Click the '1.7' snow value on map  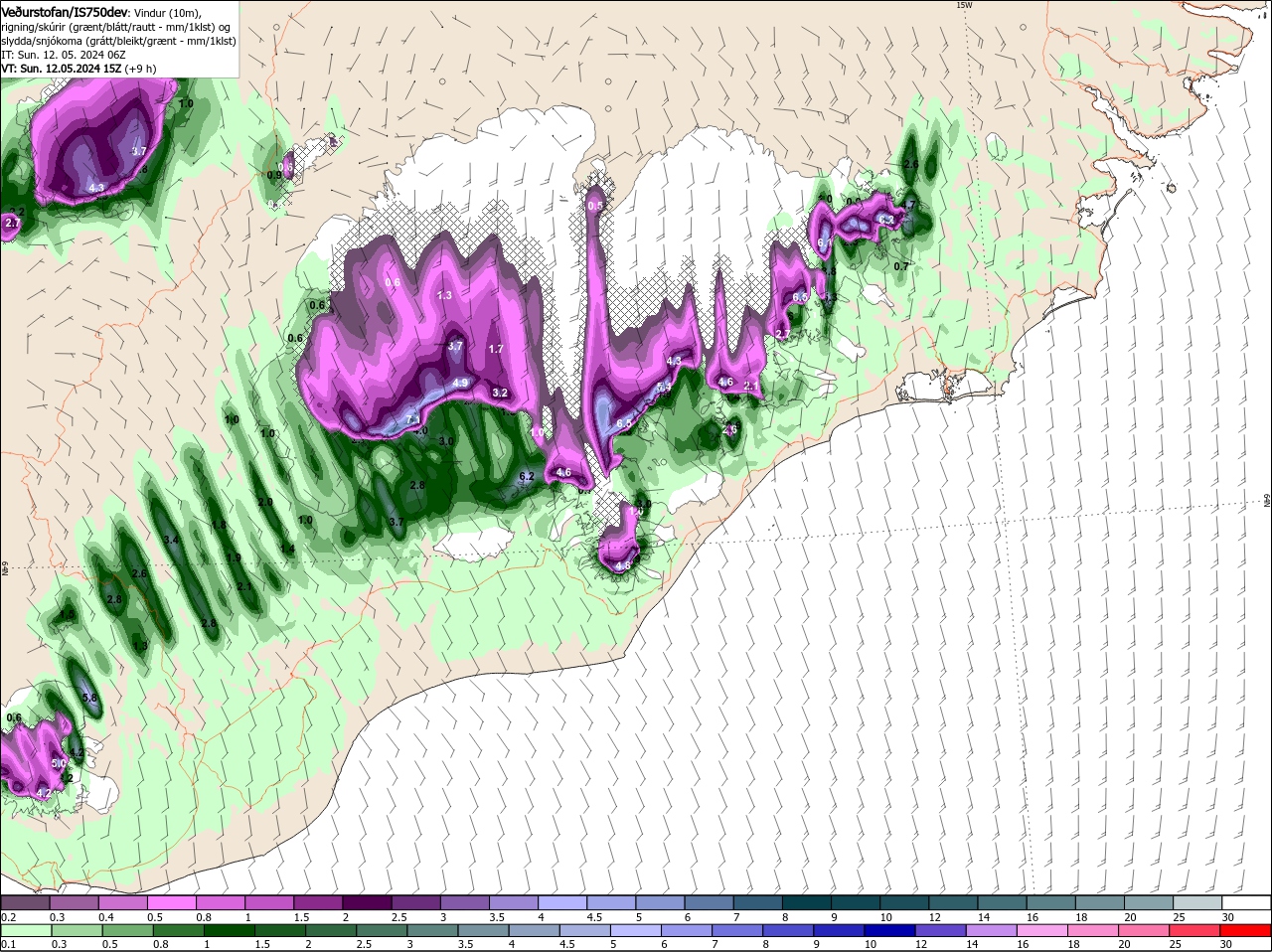497,349
